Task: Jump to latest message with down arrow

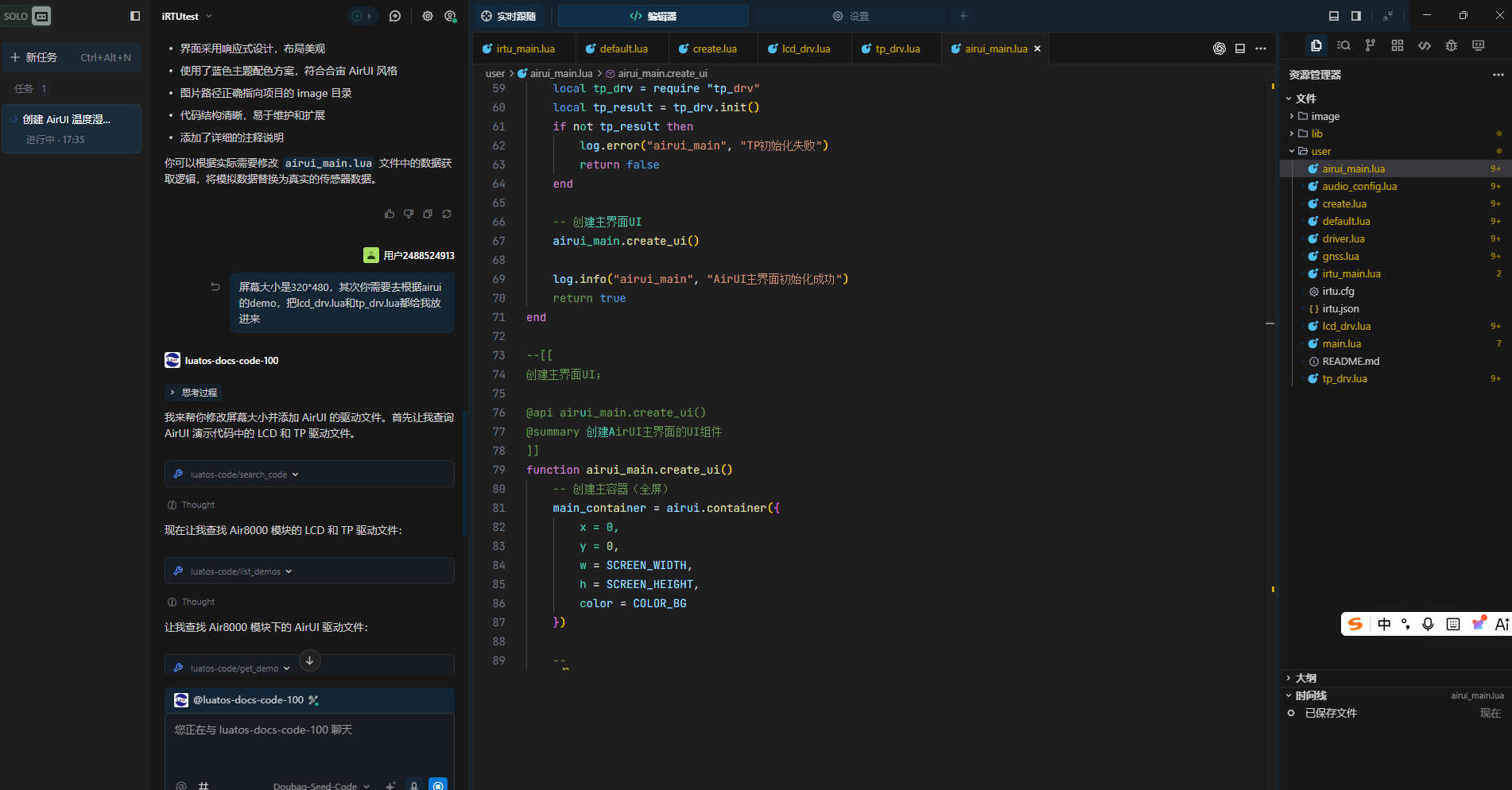Action: [309, 660]
